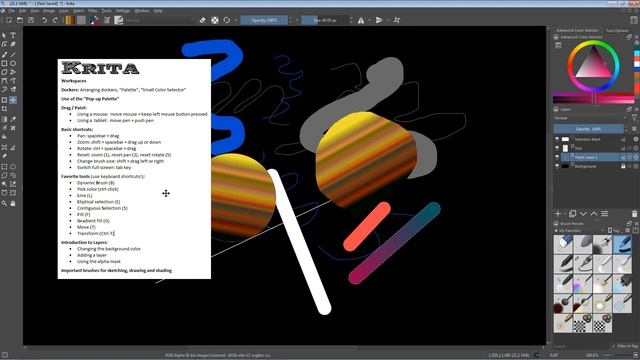The image size is (640, 360).
Task: Select the Measure tool
Action: [x=13, y=147]
